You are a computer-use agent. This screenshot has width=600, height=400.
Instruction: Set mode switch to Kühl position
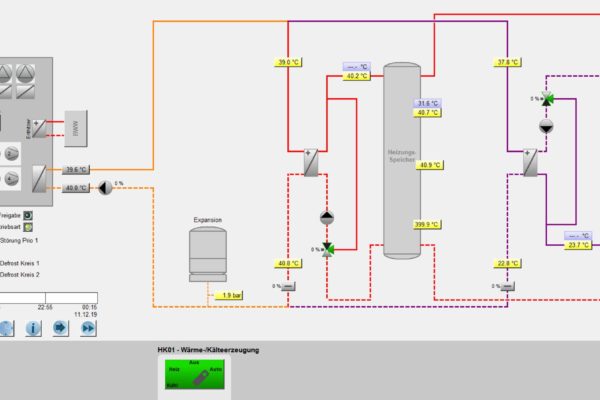coord(172,385)
